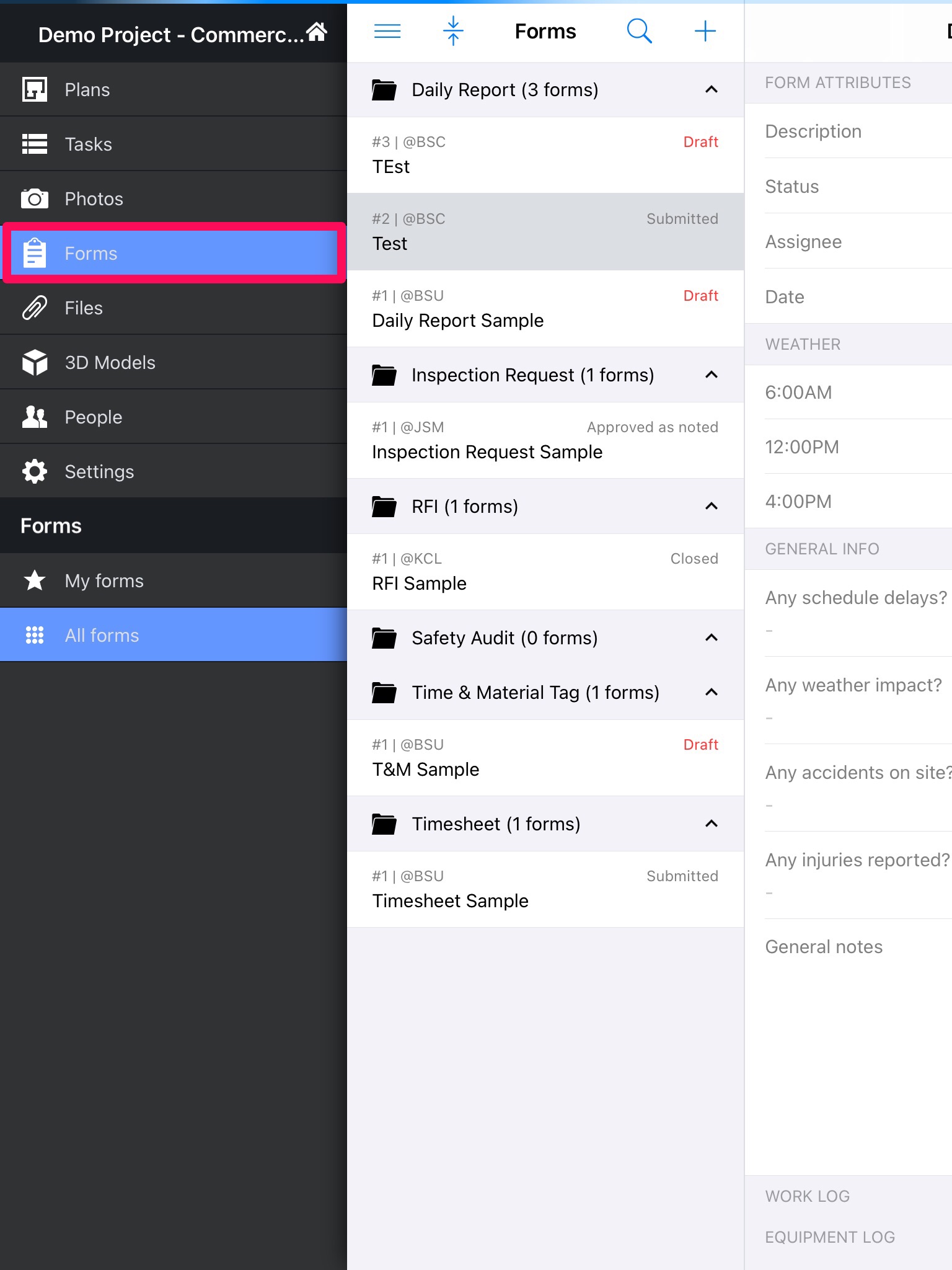
Task: Tap the RFI folder icon
Action: [384, 507]
